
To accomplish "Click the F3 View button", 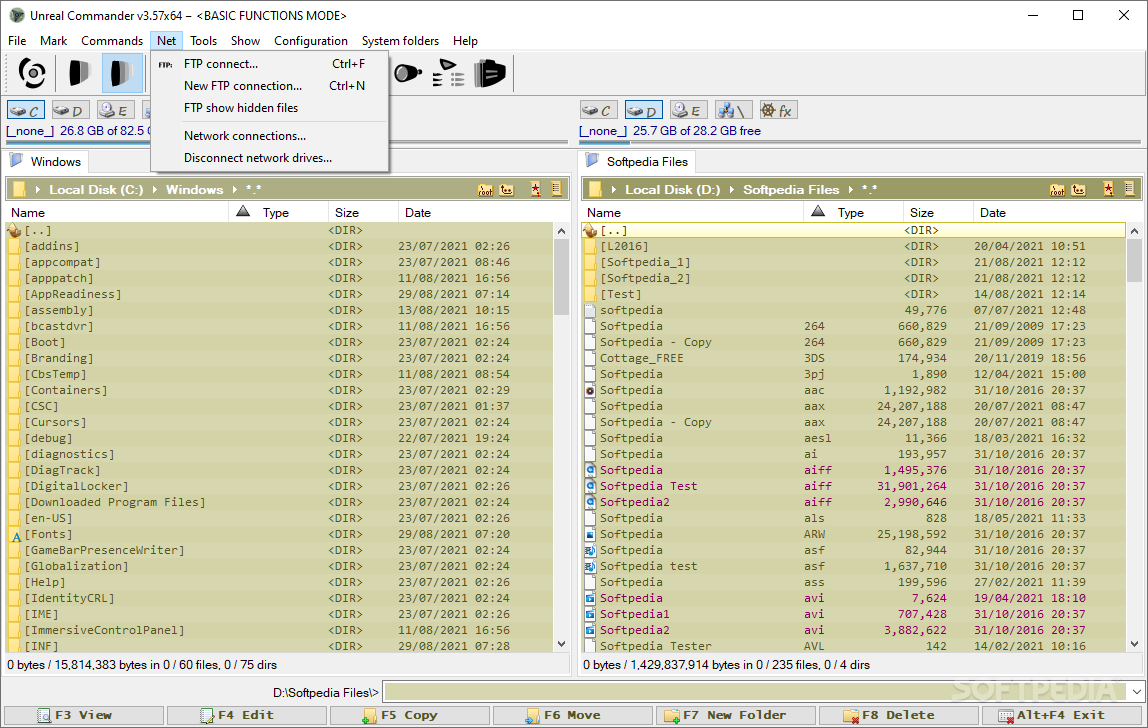I will coord(83,715).
